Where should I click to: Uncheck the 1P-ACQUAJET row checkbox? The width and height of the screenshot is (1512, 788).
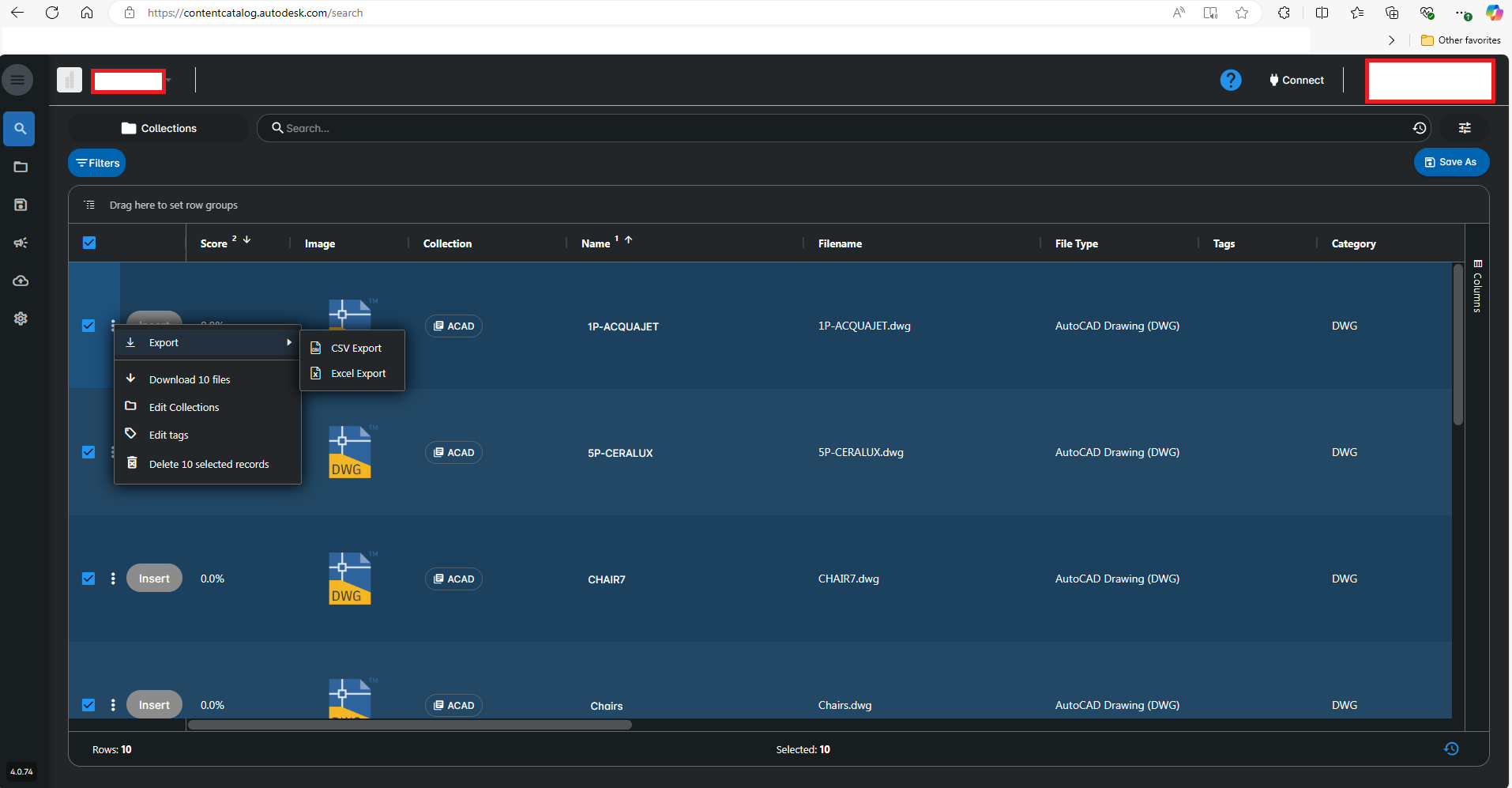(88, 326)
